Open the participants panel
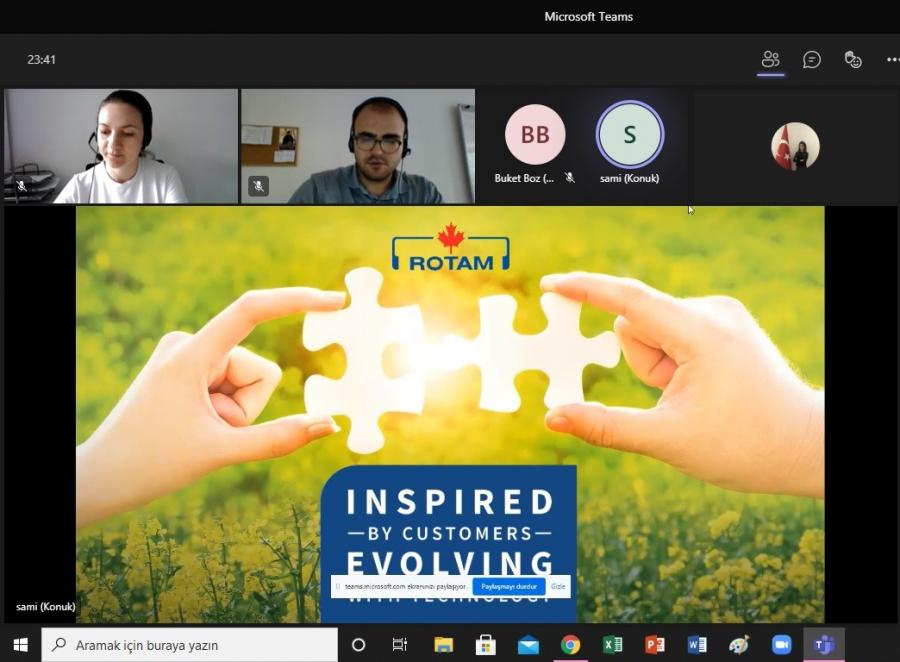The width and height of the screenshot is (900, 662). click(770, 60)
